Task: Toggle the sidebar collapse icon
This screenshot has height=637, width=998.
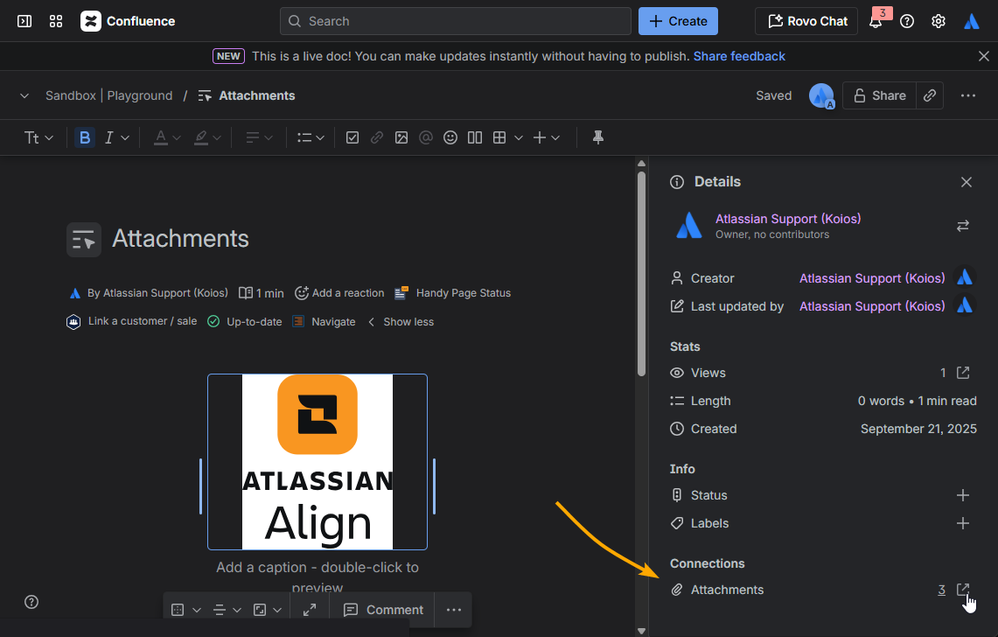Action: [24, 21]
